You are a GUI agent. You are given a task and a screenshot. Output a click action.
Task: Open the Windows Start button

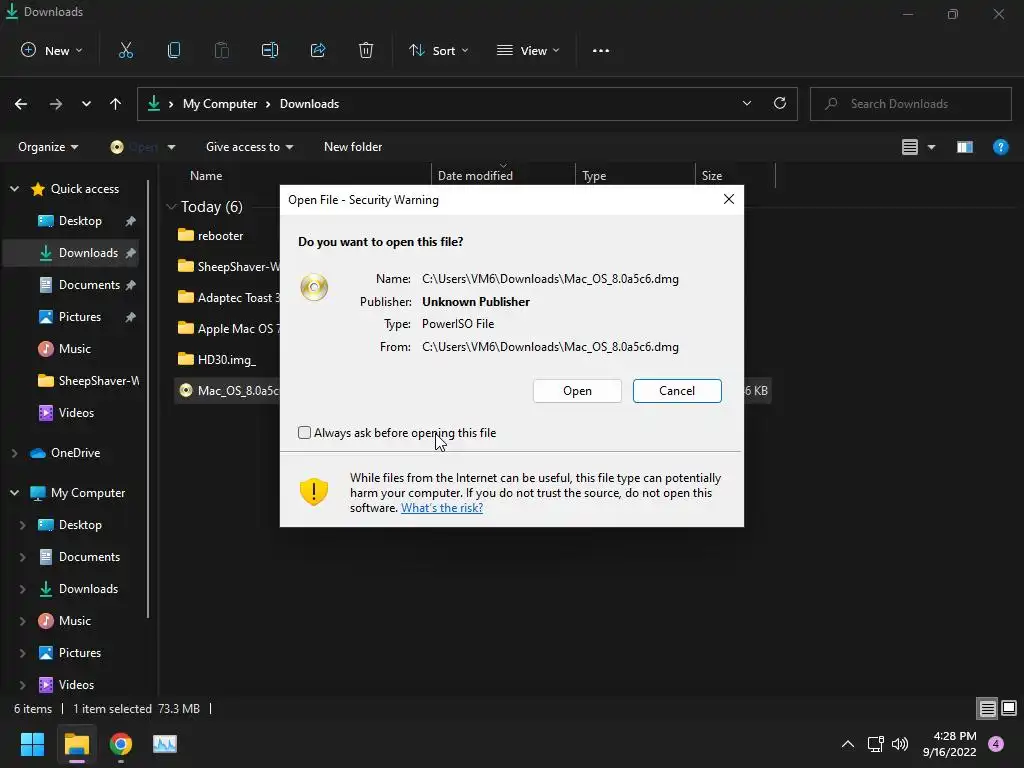click(32, 744)
